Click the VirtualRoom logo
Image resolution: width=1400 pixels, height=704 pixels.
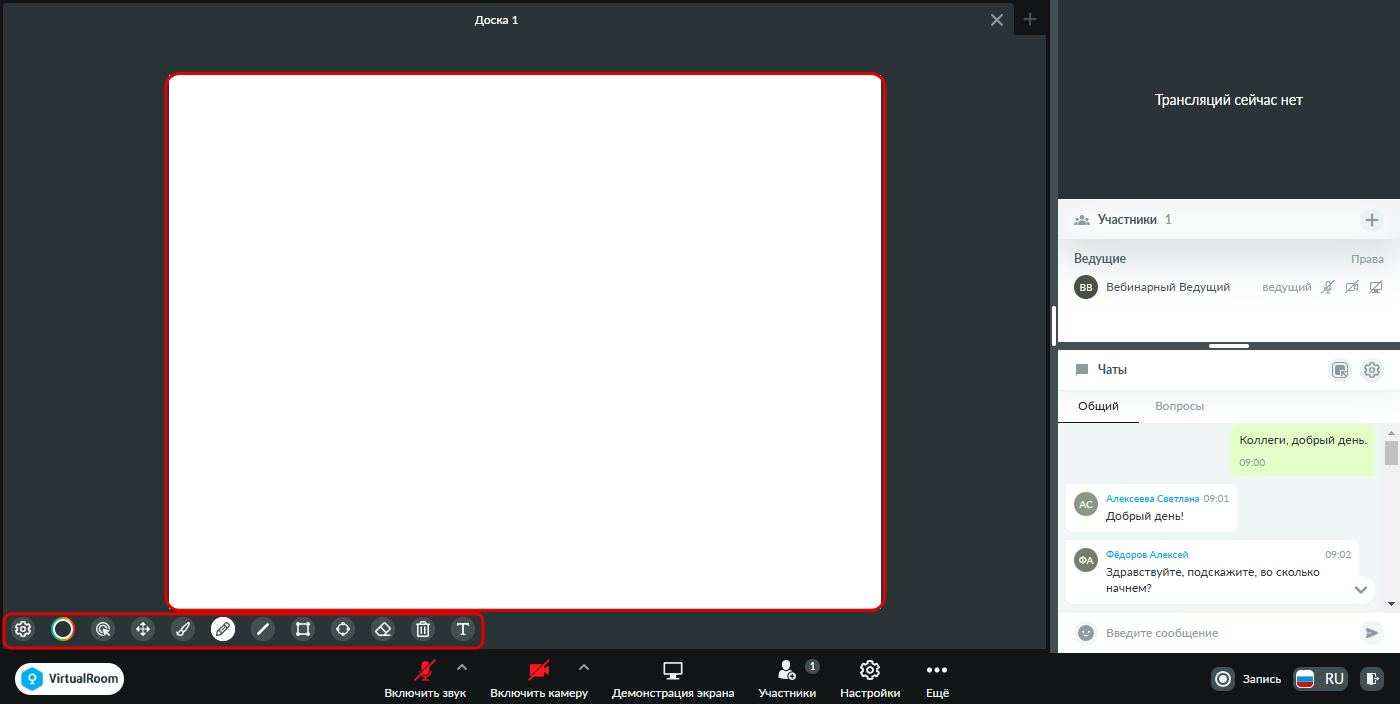point(70,679)
